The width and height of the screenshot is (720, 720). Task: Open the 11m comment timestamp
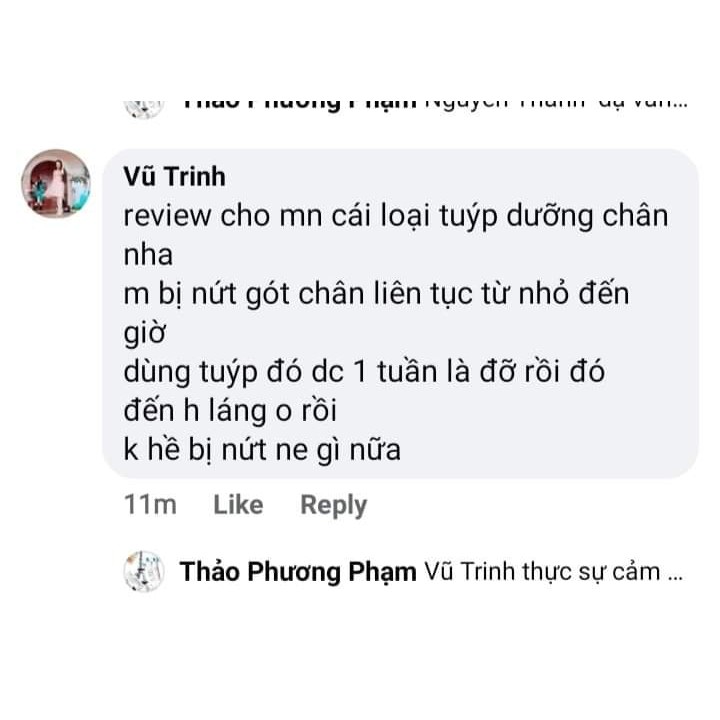[150, 505]
